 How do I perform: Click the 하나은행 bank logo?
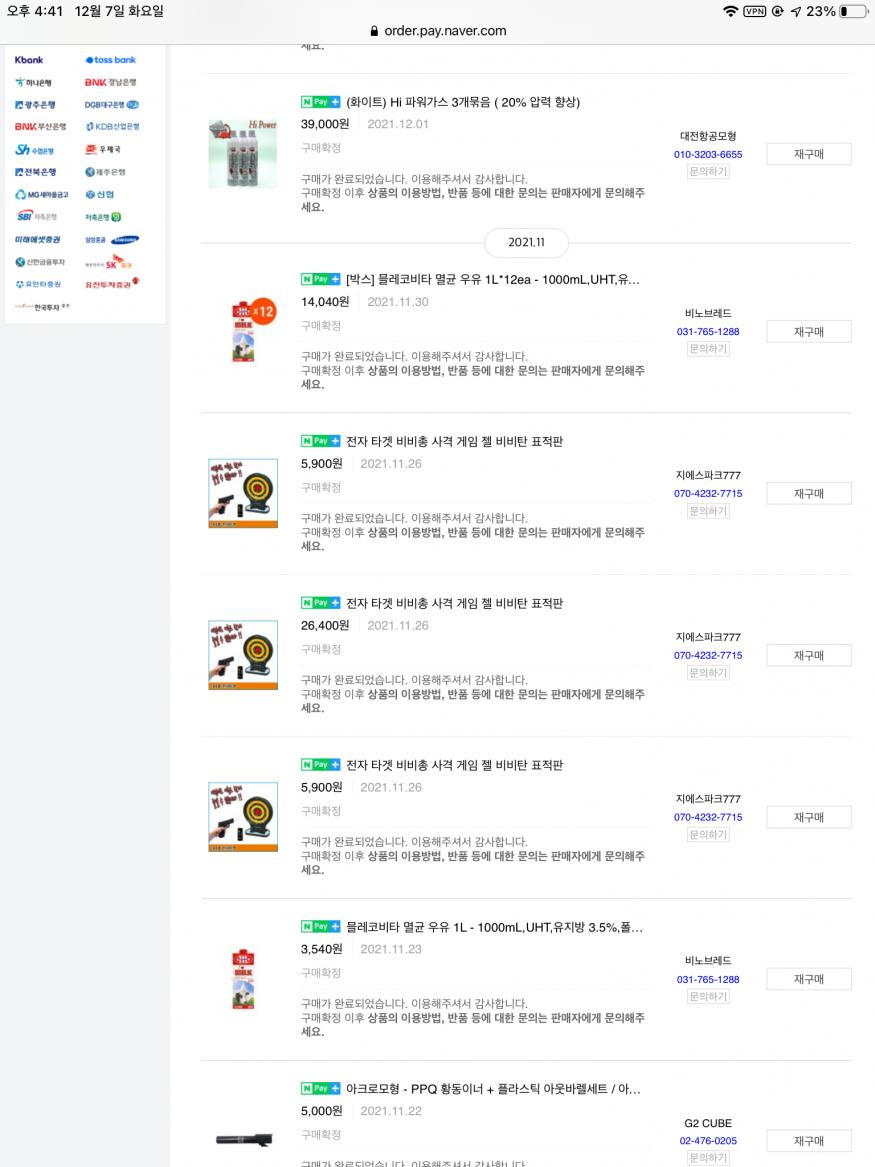33,82
